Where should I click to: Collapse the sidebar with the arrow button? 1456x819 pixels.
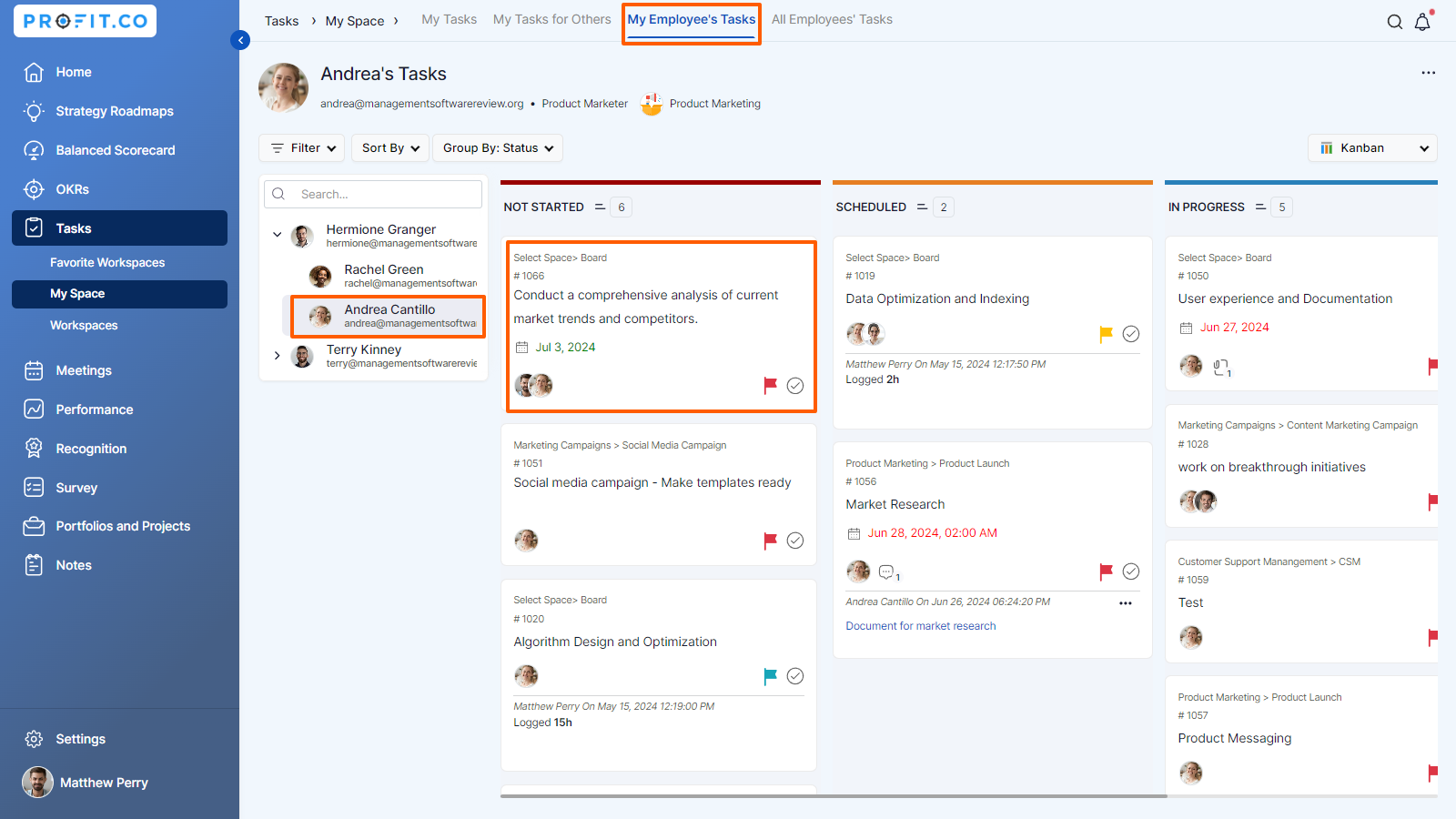(x=240, y=40)
